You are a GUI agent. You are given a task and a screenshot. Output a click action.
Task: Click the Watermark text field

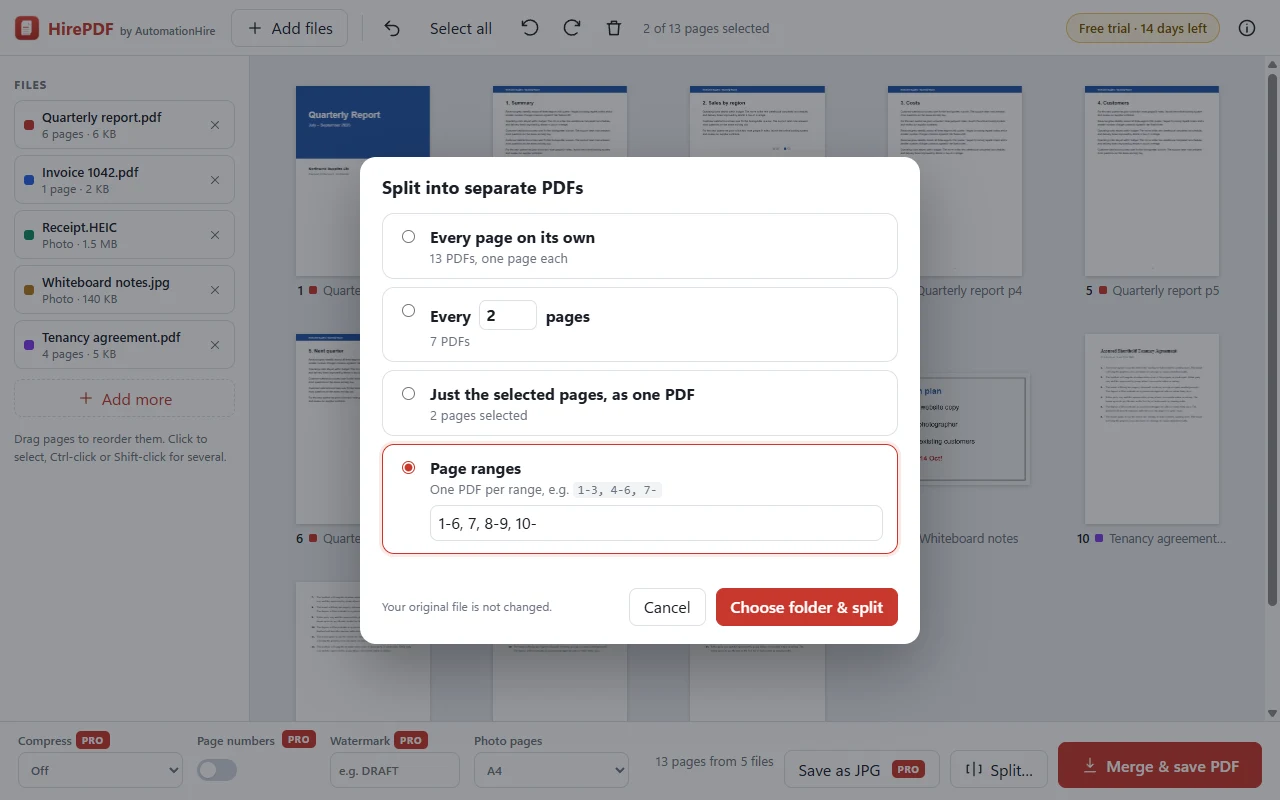click(x=395, y=770)
